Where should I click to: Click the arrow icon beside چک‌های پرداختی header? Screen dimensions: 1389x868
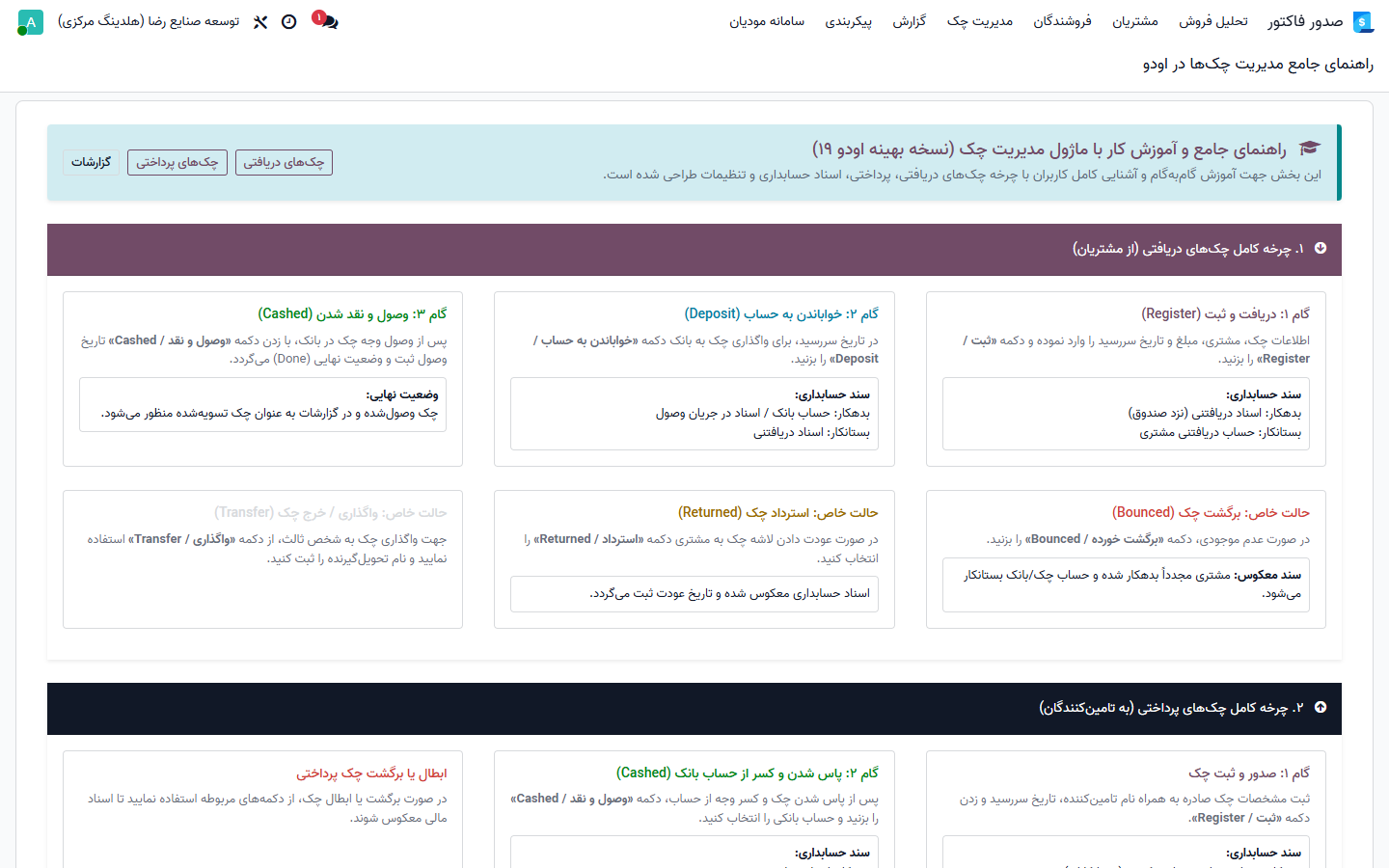pyautogui.click(x=1321, y=708)
